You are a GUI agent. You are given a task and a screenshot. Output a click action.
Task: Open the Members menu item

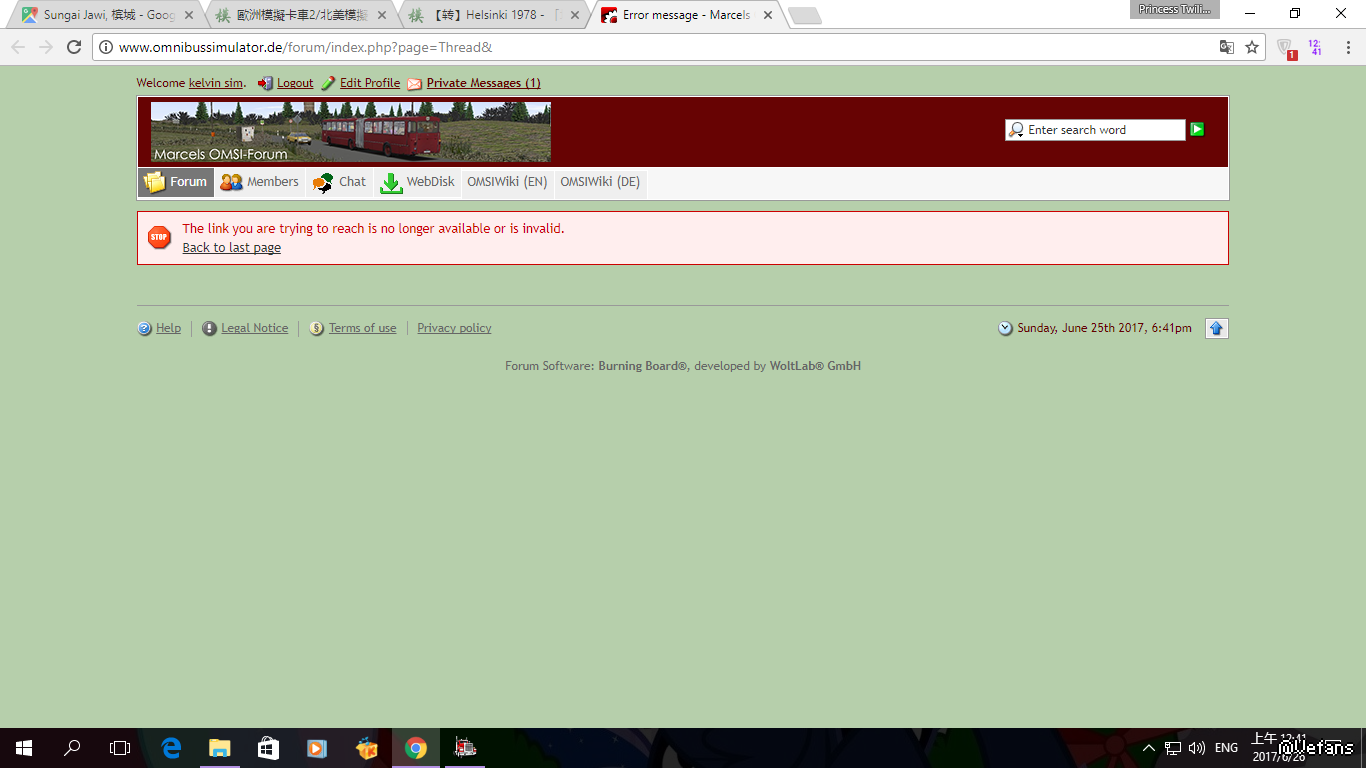260,182
